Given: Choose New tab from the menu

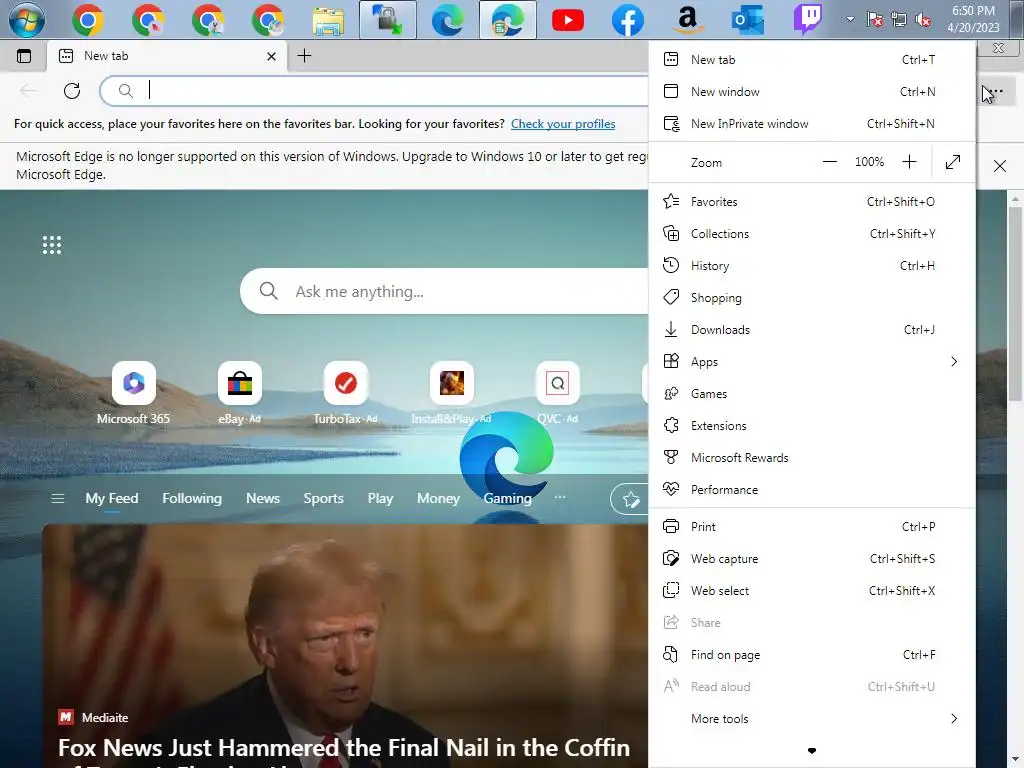Looking at the screenshot, I should coord(812,59).
